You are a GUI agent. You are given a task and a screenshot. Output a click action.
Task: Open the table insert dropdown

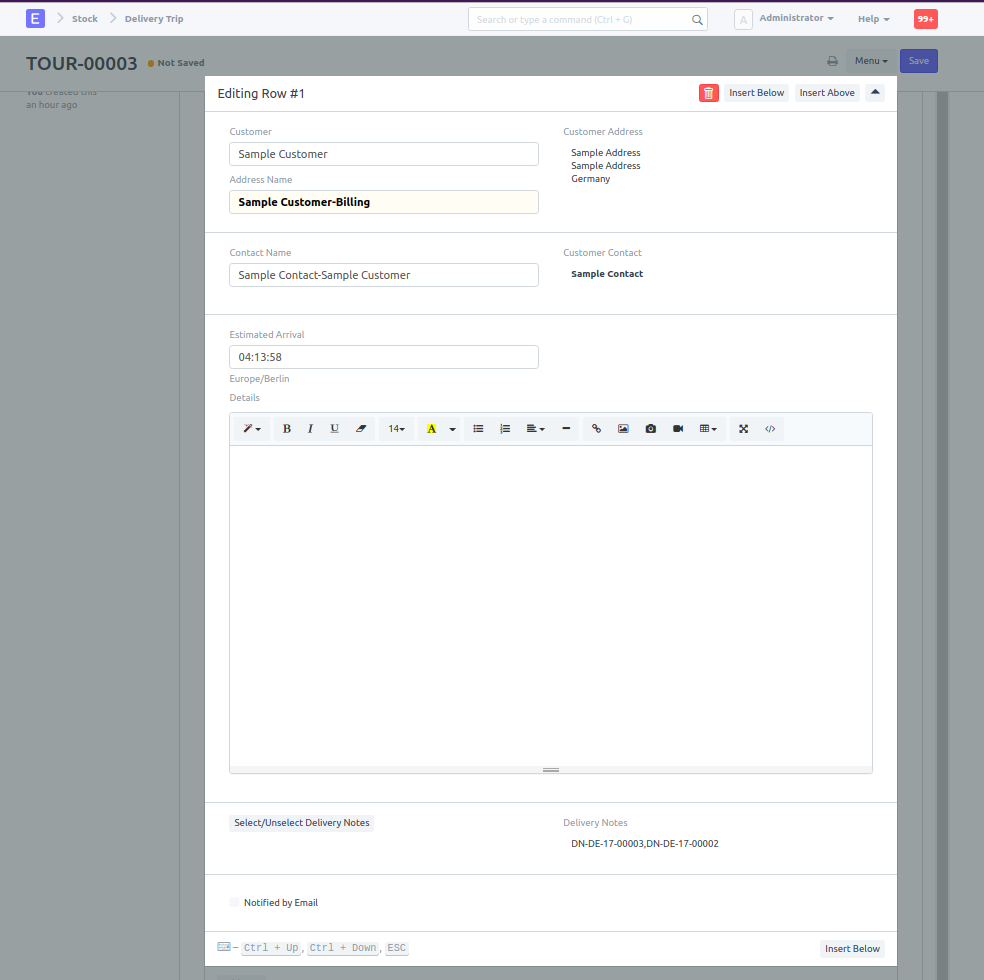point(708,429)
